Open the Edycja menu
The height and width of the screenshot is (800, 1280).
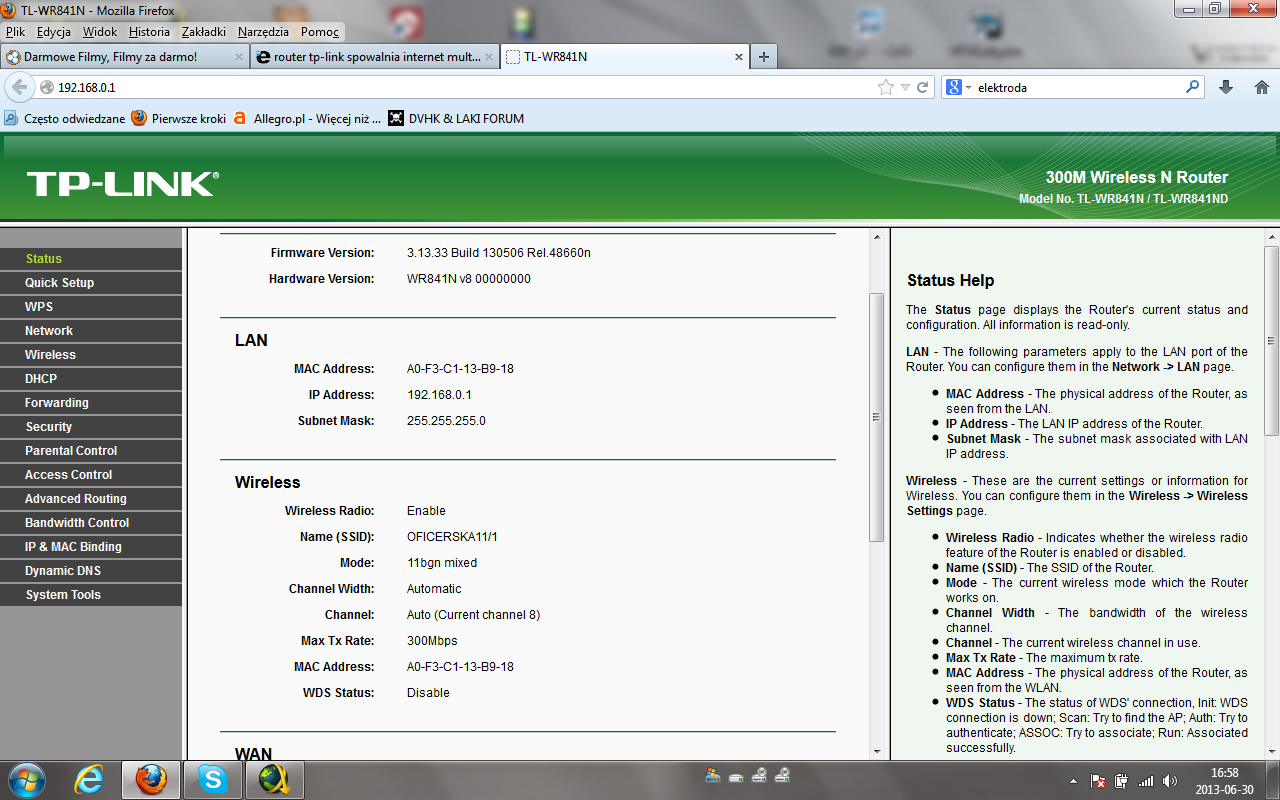(x=54, y=32)
